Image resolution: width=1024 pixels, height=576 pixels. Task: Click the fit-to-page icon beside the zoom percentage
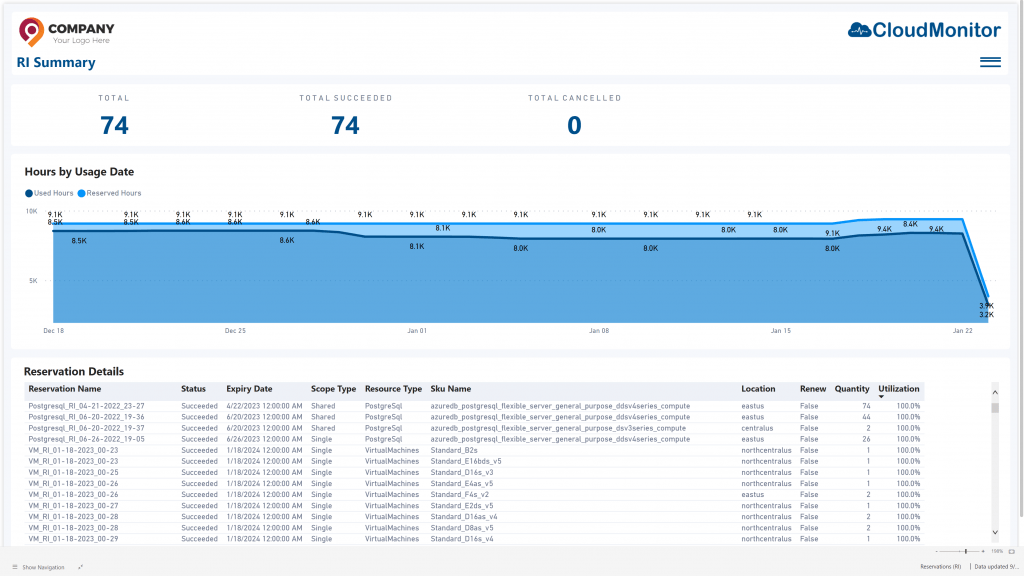[1012, 551]
